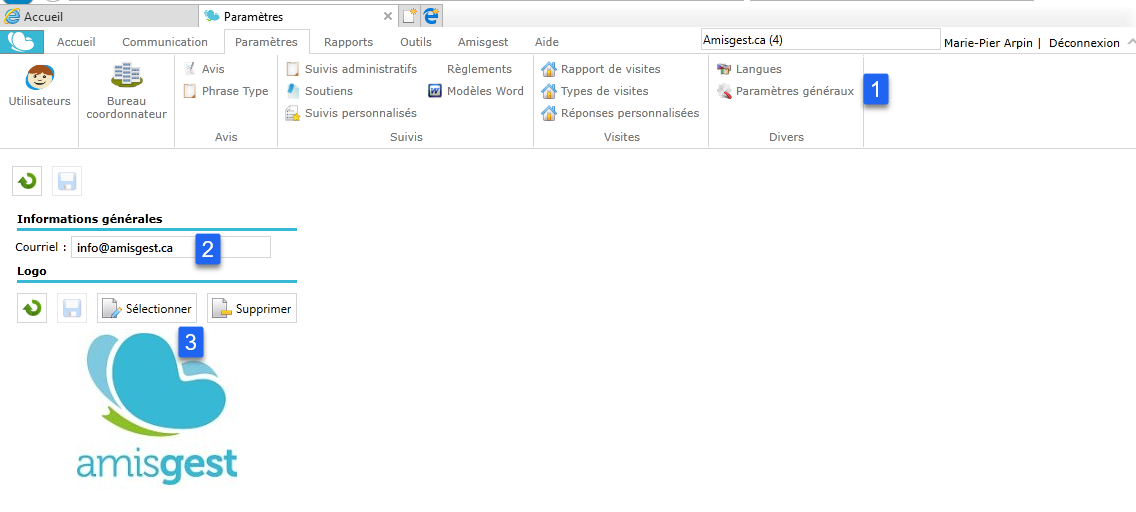Click the top save diskette icon

(67, 181)
